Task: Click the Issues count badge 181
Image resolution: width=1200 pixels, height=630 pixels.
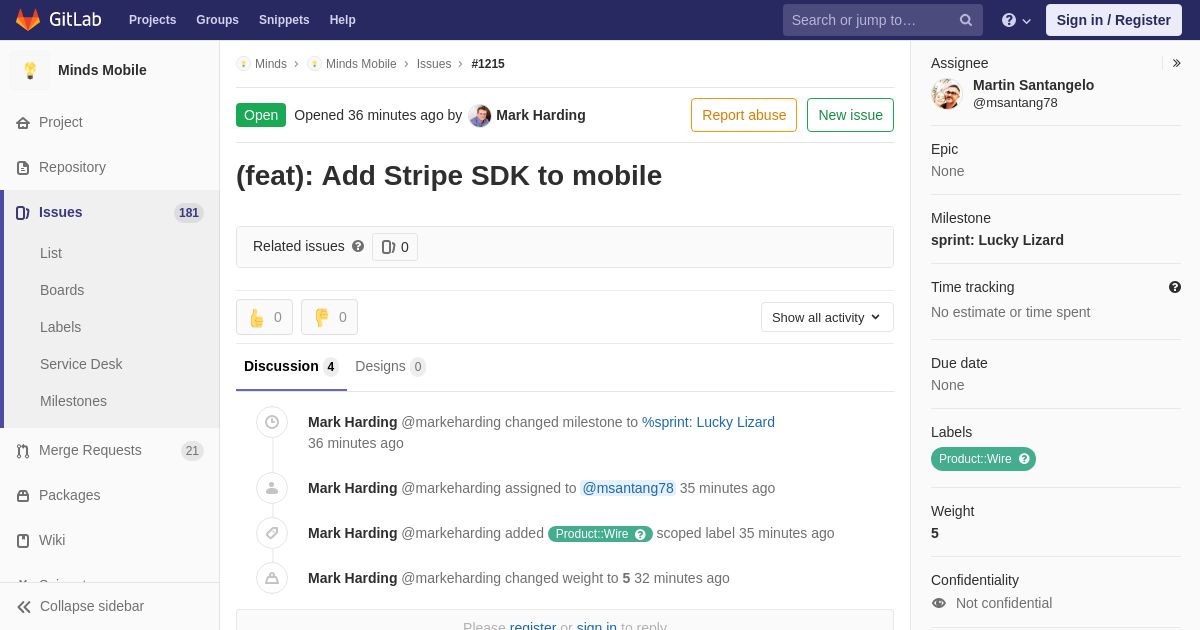Action: (189, 213)
